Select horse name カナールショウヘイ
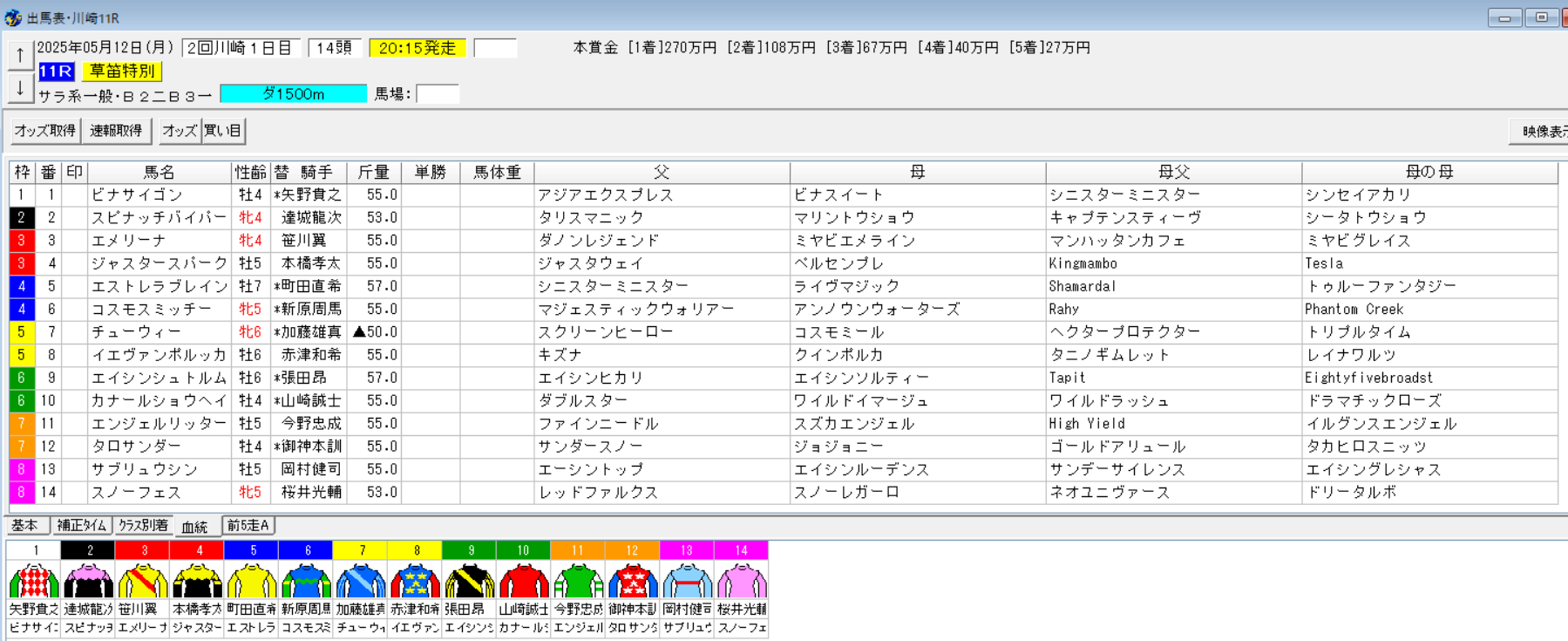The height and width of the screenshot is (641, 1568). click(159, 401)
